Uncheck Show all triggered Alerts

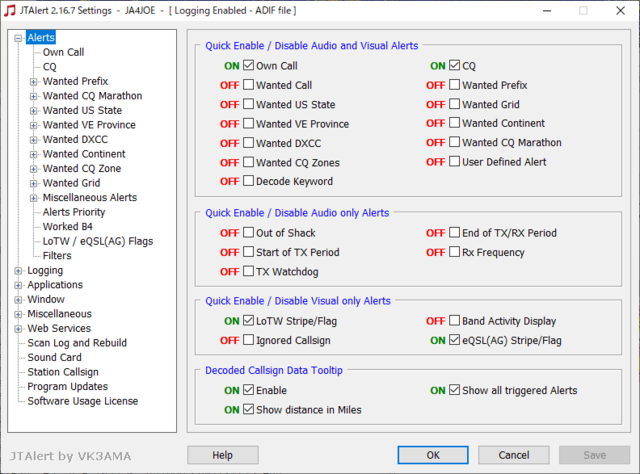coord(454,390)
